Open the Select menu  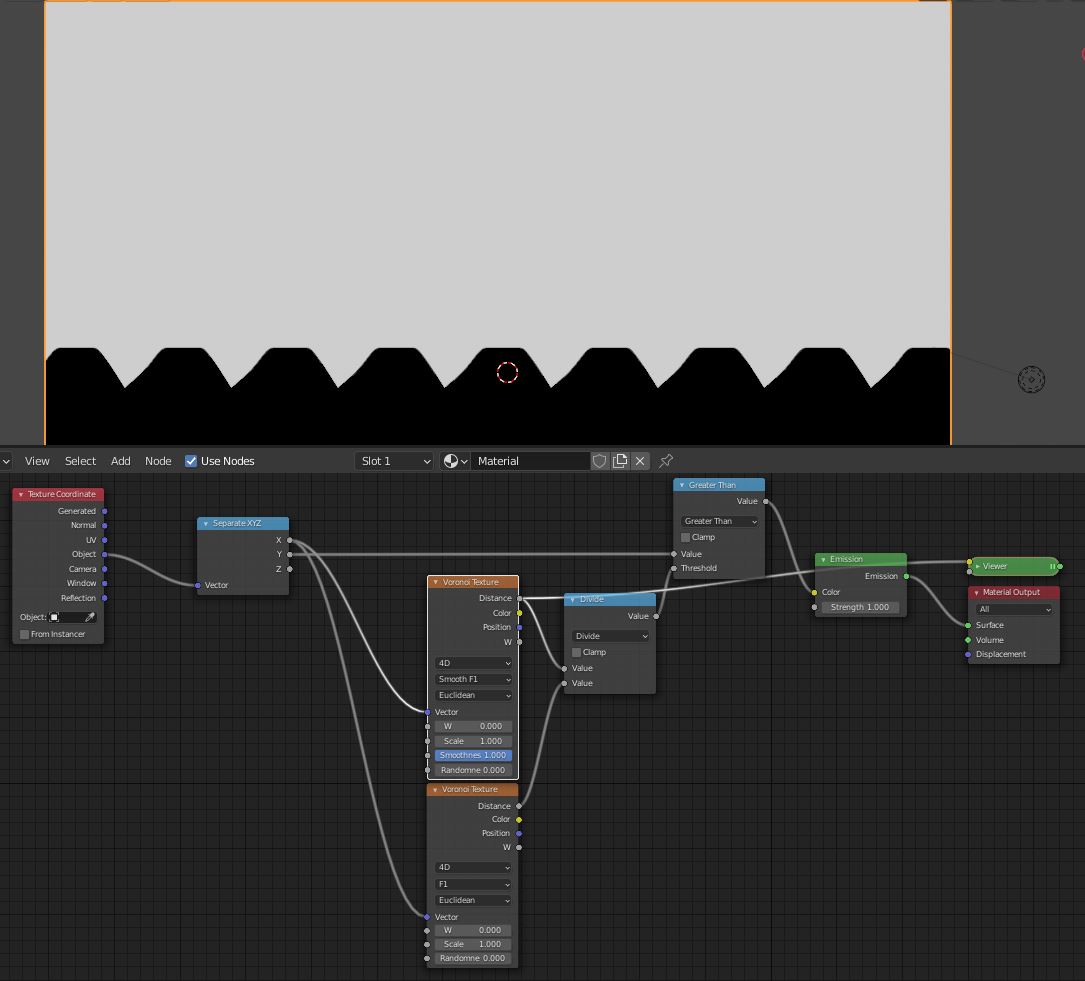80,461
